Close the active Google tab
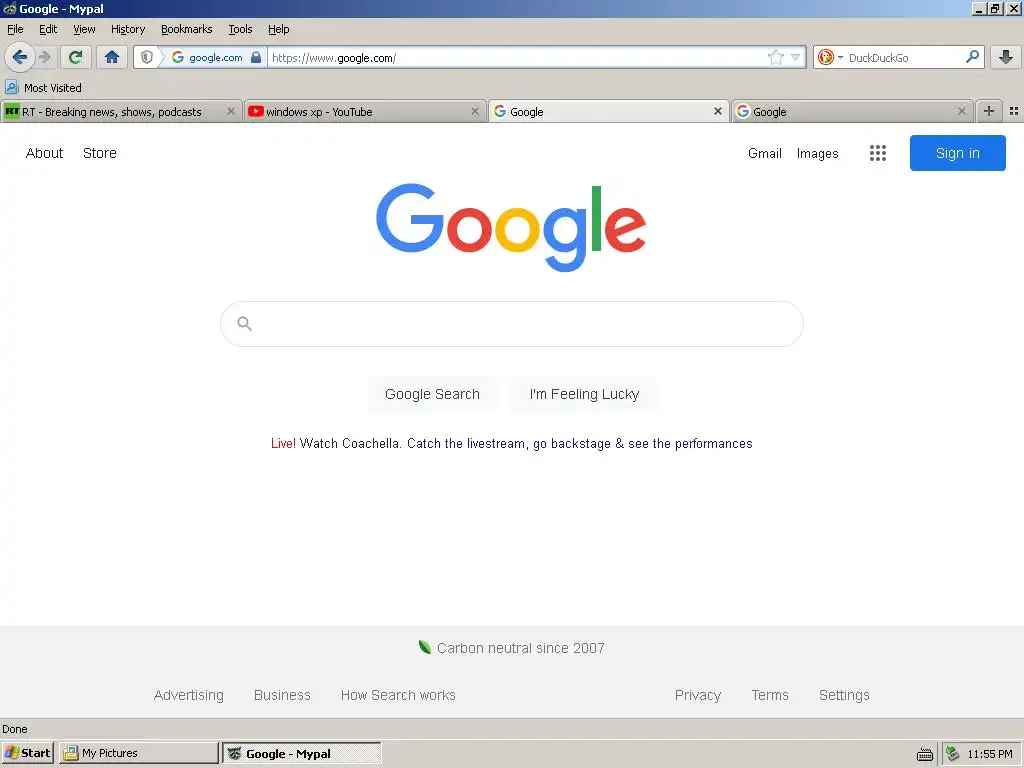This screenshot has height=768, width=1024. tap(718, 112)
